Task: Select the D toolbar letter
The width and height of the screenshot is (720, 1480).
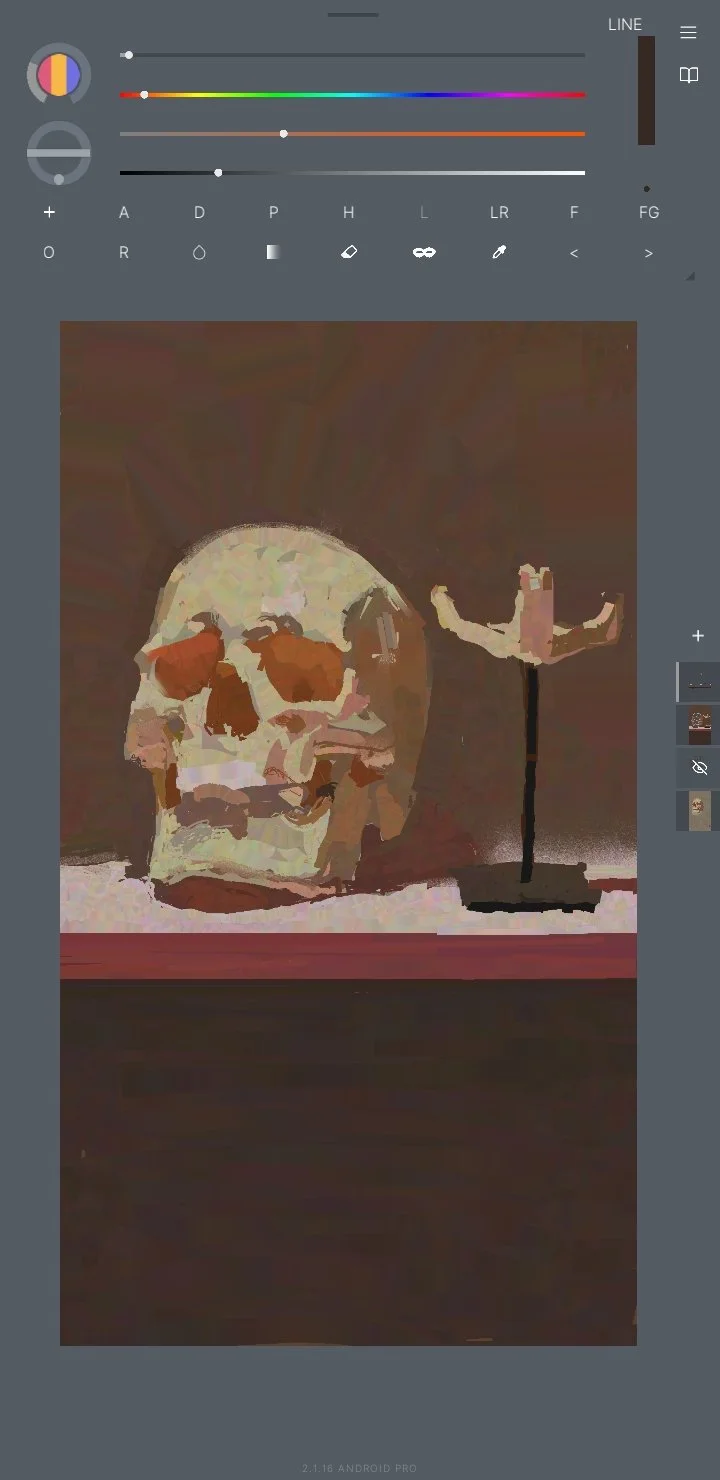Action: tap(199, 212)
